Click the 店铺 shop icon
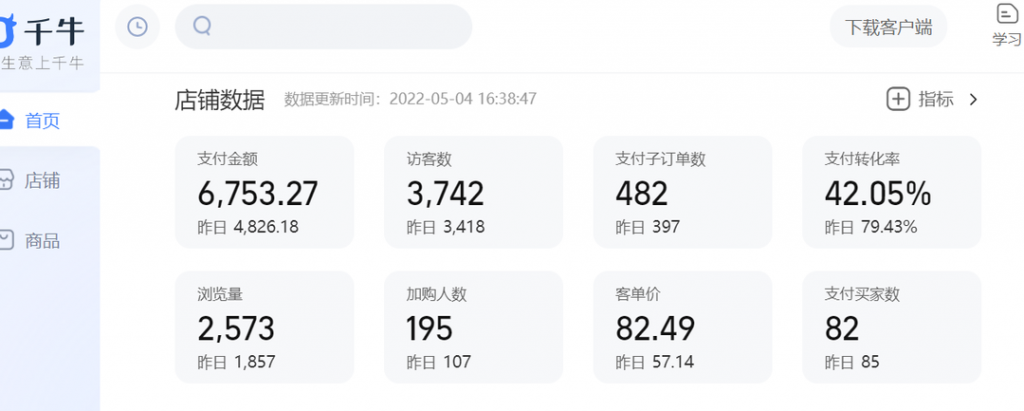 (6, 180)
